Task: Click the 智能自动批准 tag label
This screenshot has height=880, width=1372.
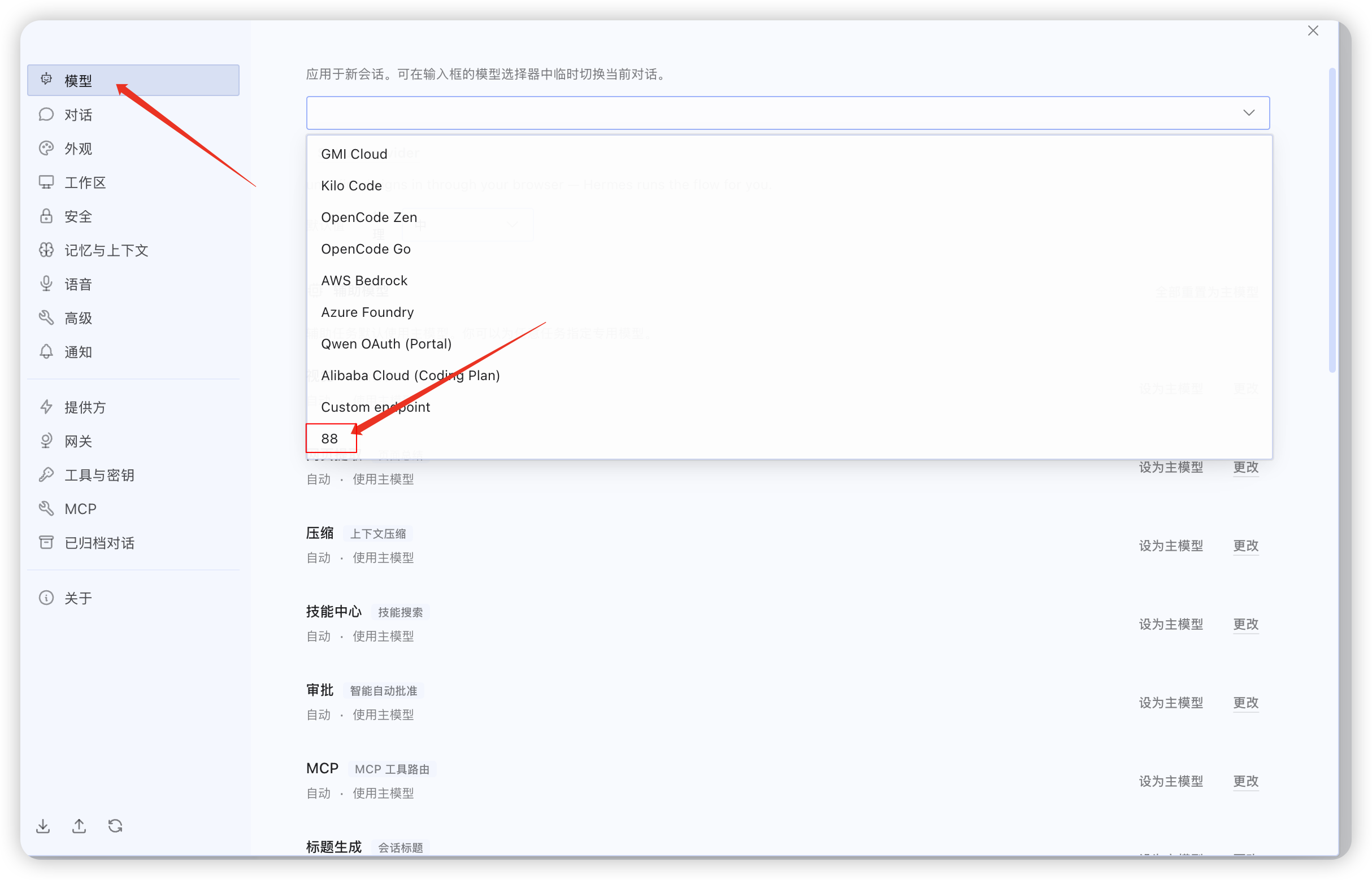Action: tap(384, 691)
